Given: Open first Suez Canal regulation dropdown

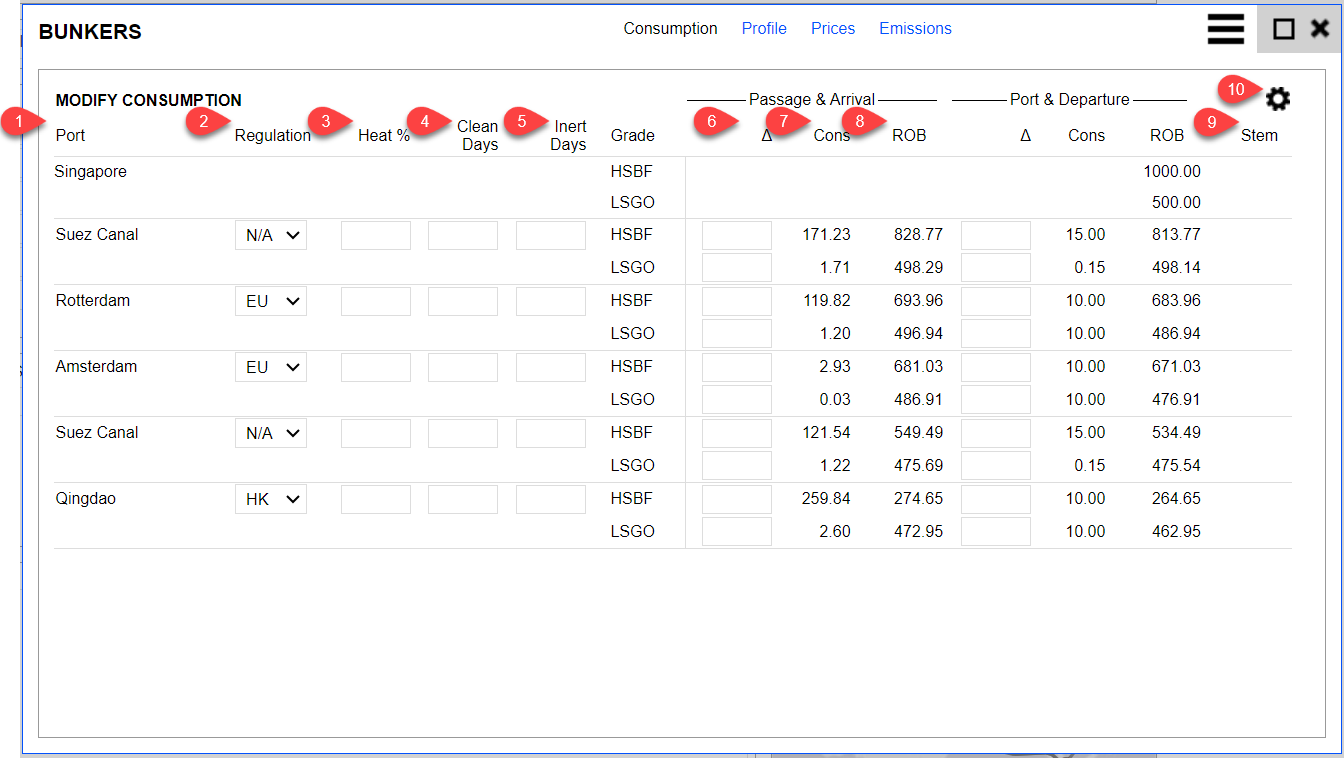Looking at the screenshot, I should coord(271,236).
